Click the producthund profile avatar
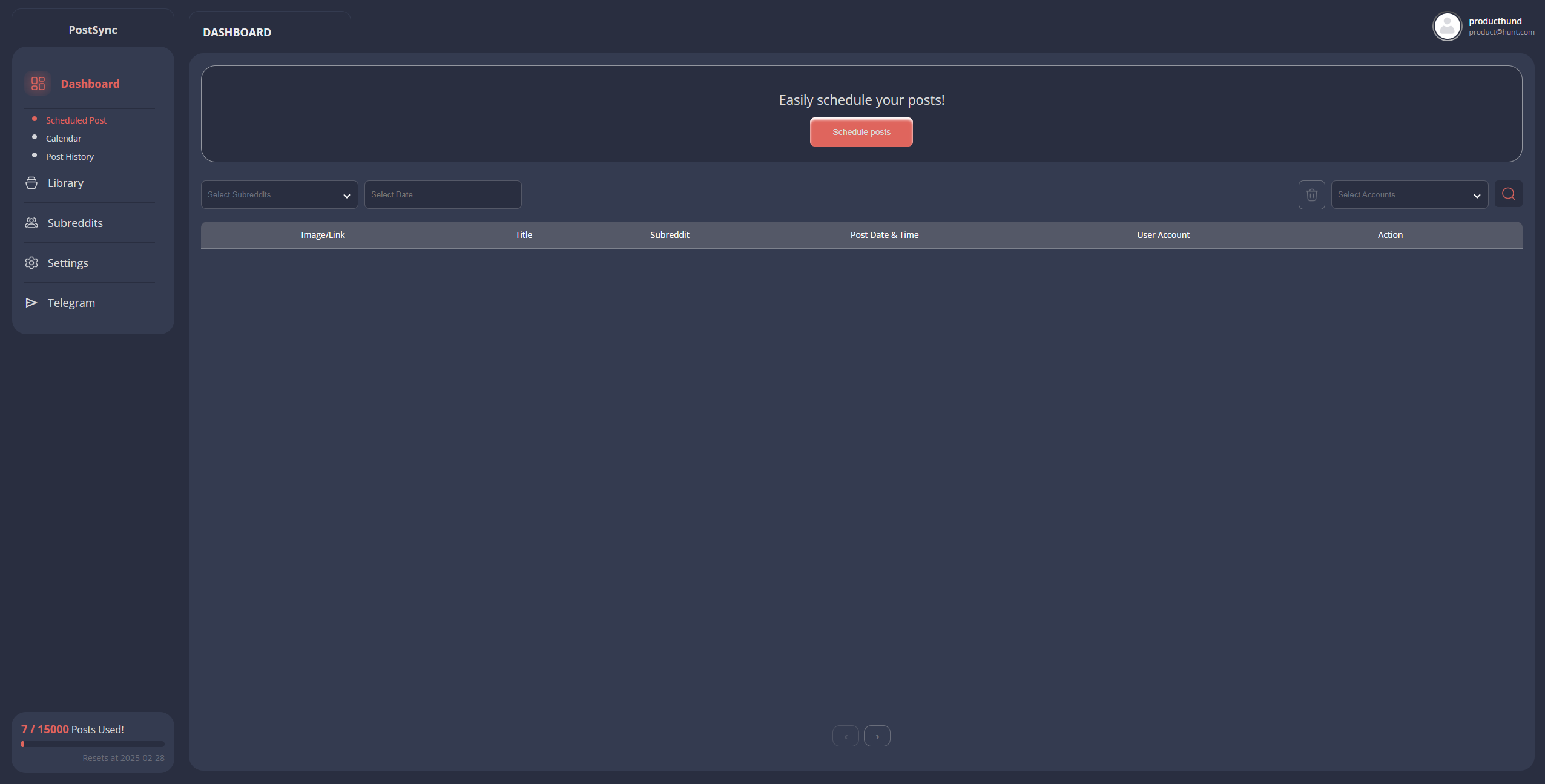This screenshot has width=1545, height=784. click(1447, 26)
